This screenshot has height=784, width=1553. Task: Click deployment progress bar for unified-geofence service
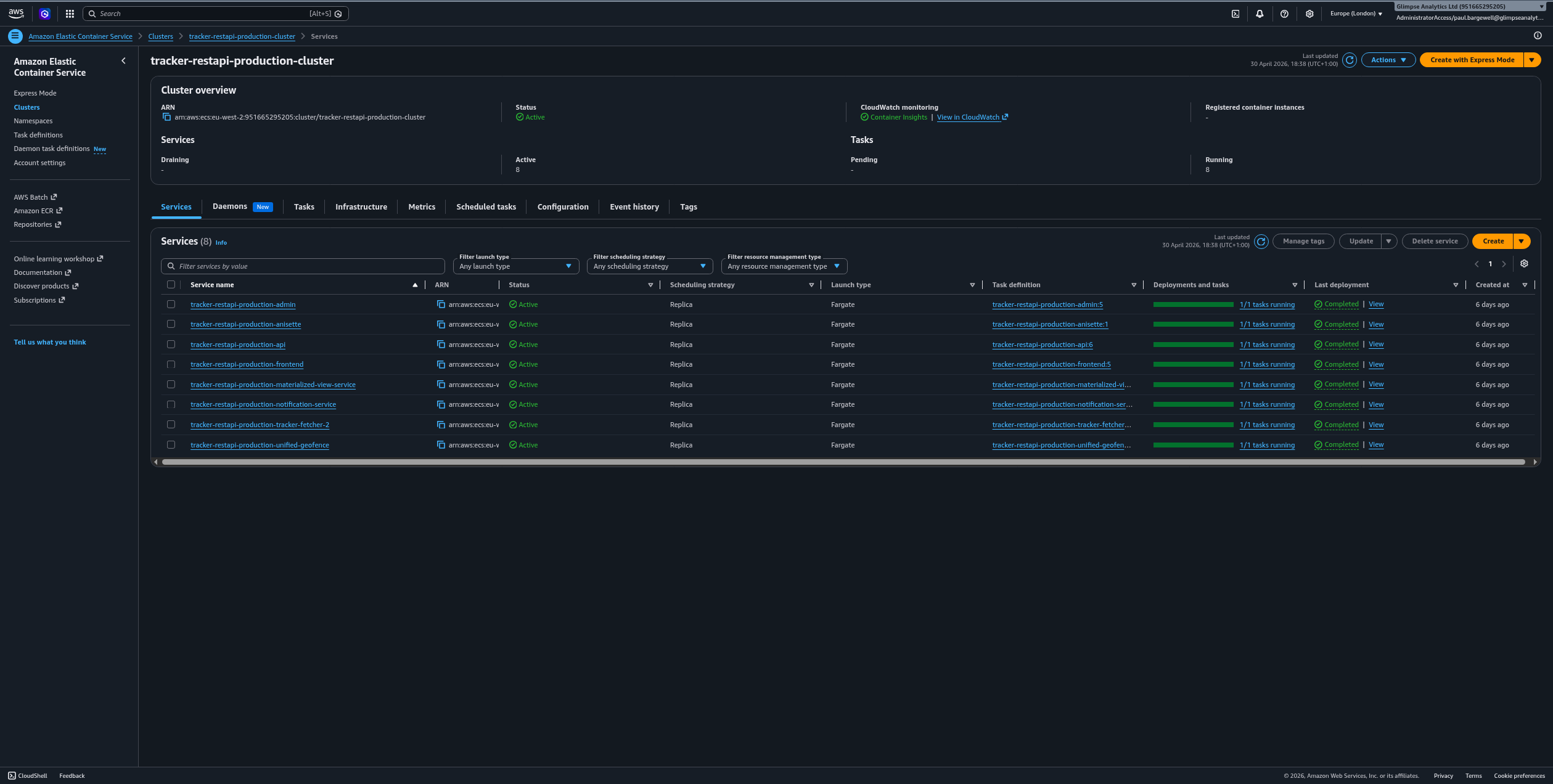pyautogui.click(x=1194, y=445)
